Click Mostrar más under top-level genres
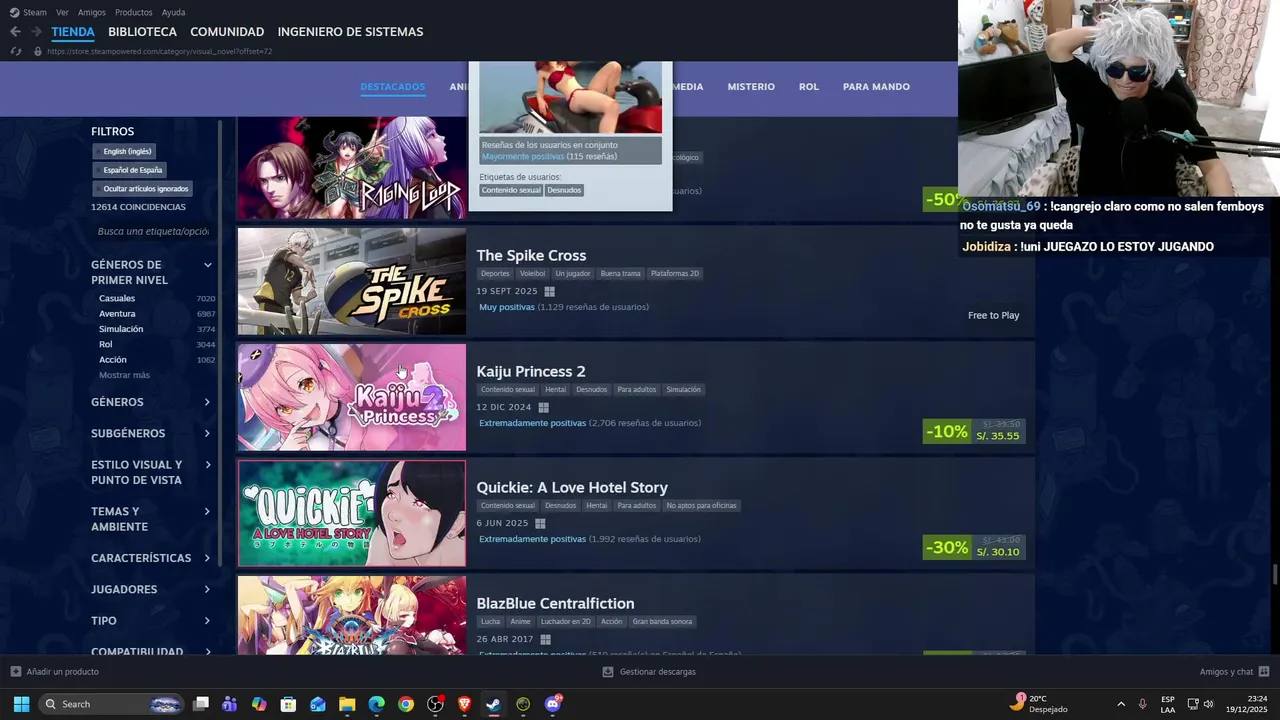This screenshot has width=1280, height=720. (x=124, y=375)
